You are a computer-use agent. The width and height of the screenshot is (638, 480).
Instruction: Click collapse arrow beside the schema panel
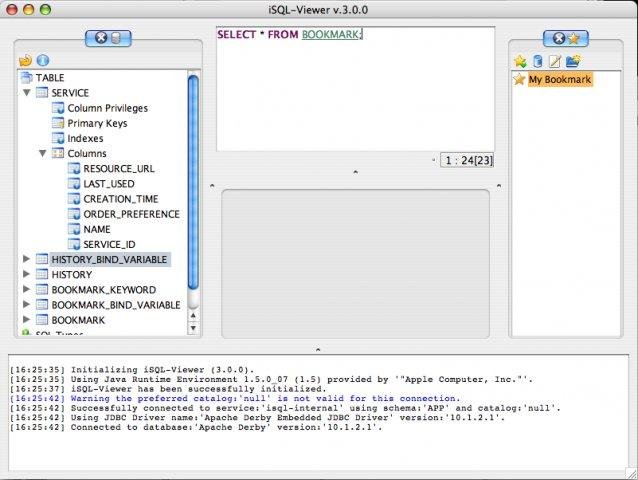tap(212, 186)
